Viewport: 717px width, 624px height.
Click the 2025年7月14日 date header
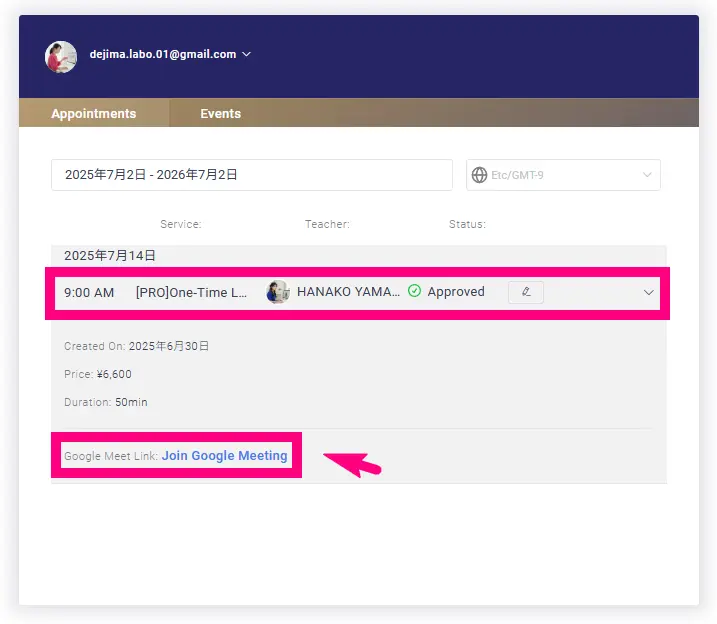110,256
